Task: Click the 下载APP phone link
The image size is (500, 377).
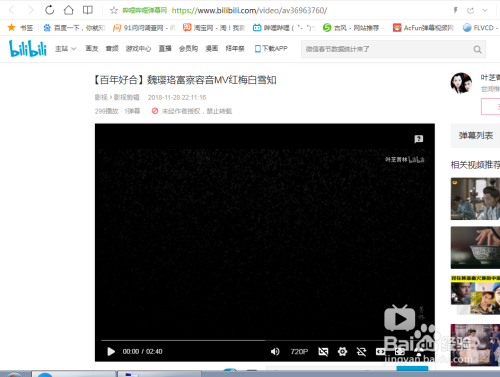Action: coord(271,49)
